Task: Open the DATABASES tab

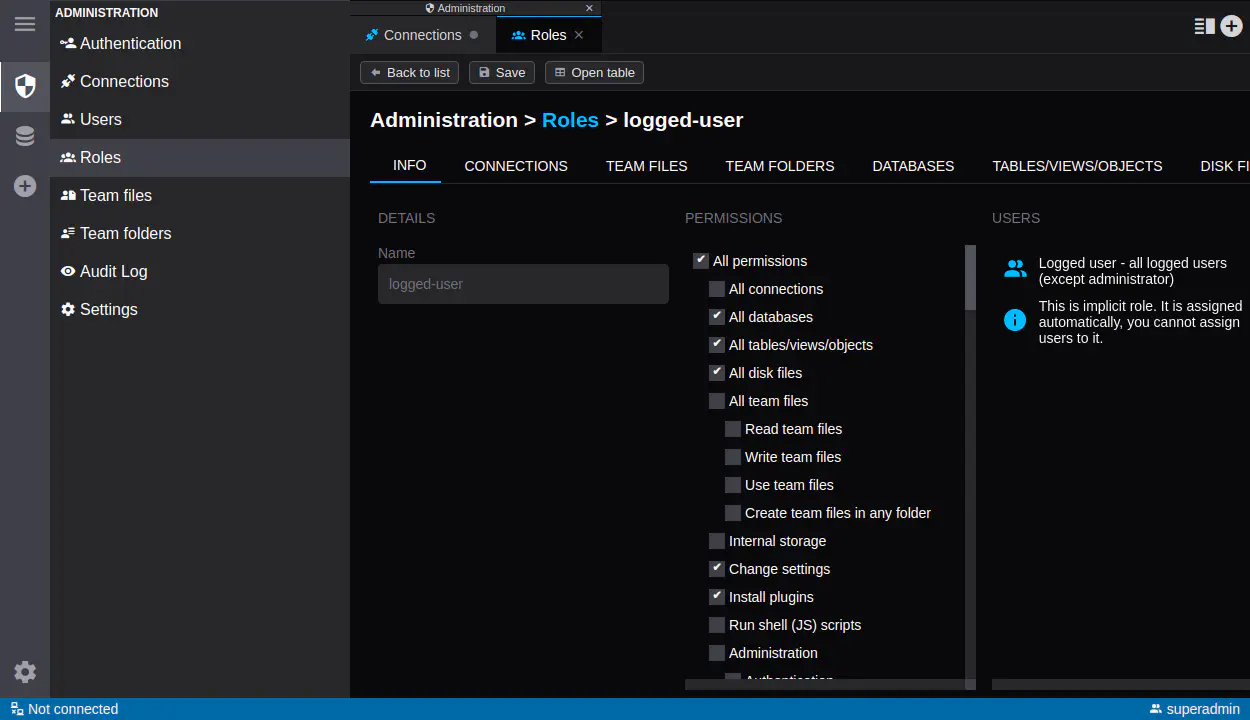Action: point(913,166)
